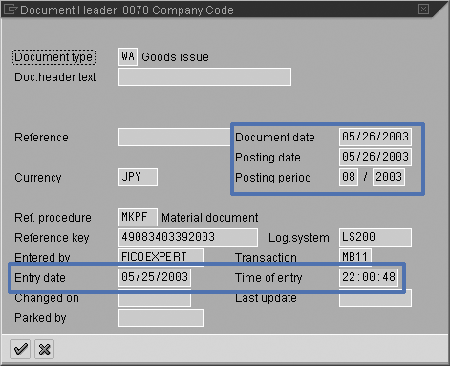Select the Currency JPY field

138,177
